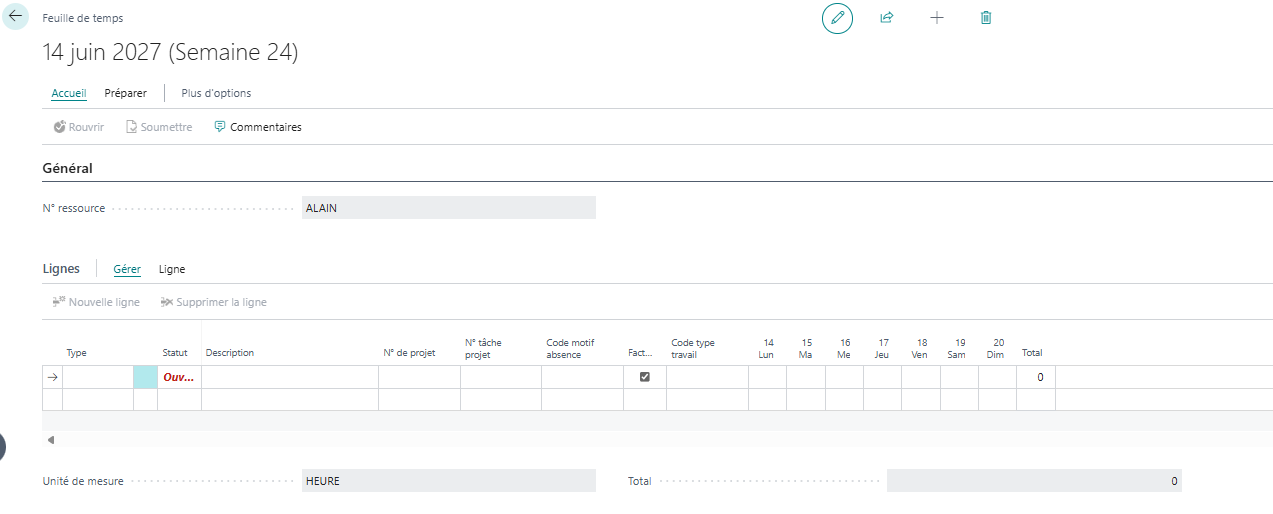Open the Gérer menu in Lignes section
Image resolution: width=1273 pixels, height=514 pixels.
[127, 269]
